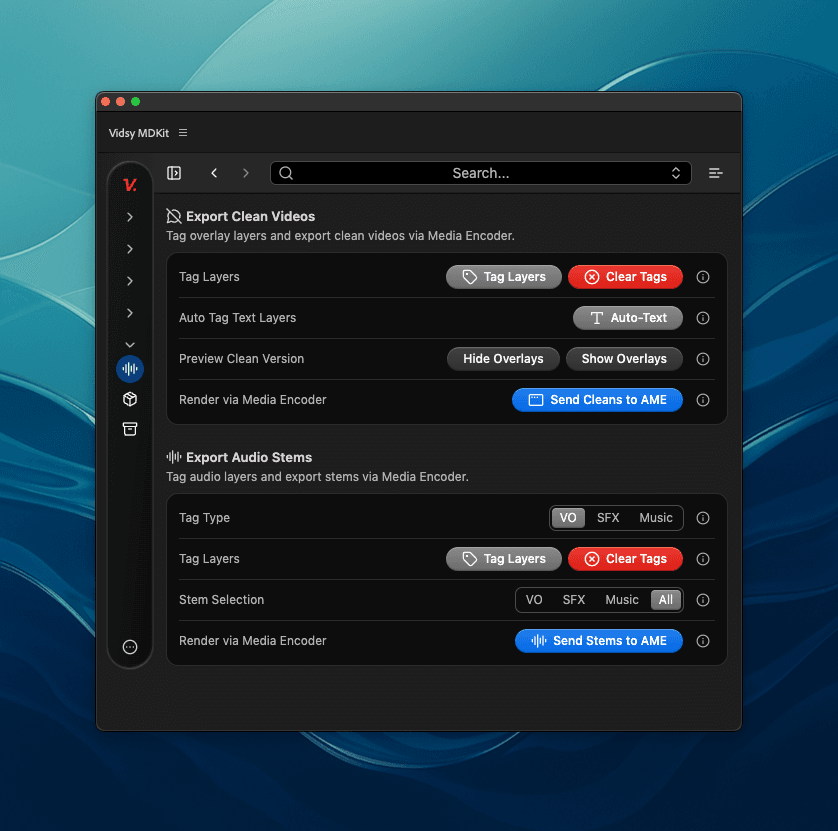The height and width of the screenshot is (831, 838).
Task: Select SFX in Stem Selection
Action: (x=574, y=600)
